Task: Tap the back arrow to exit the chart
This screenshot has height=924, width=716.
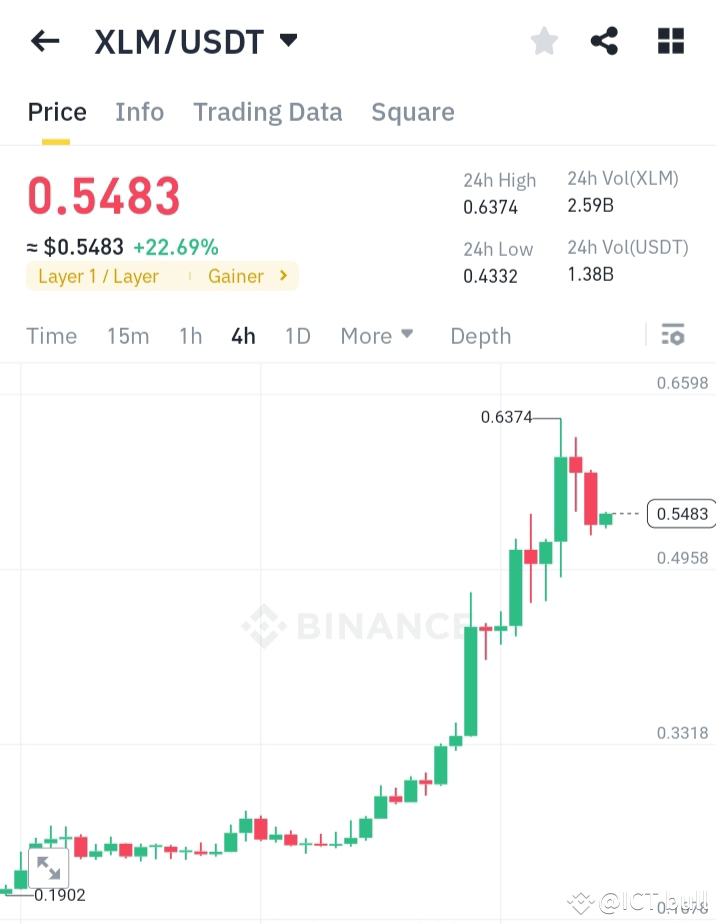Action: (45, 41)
